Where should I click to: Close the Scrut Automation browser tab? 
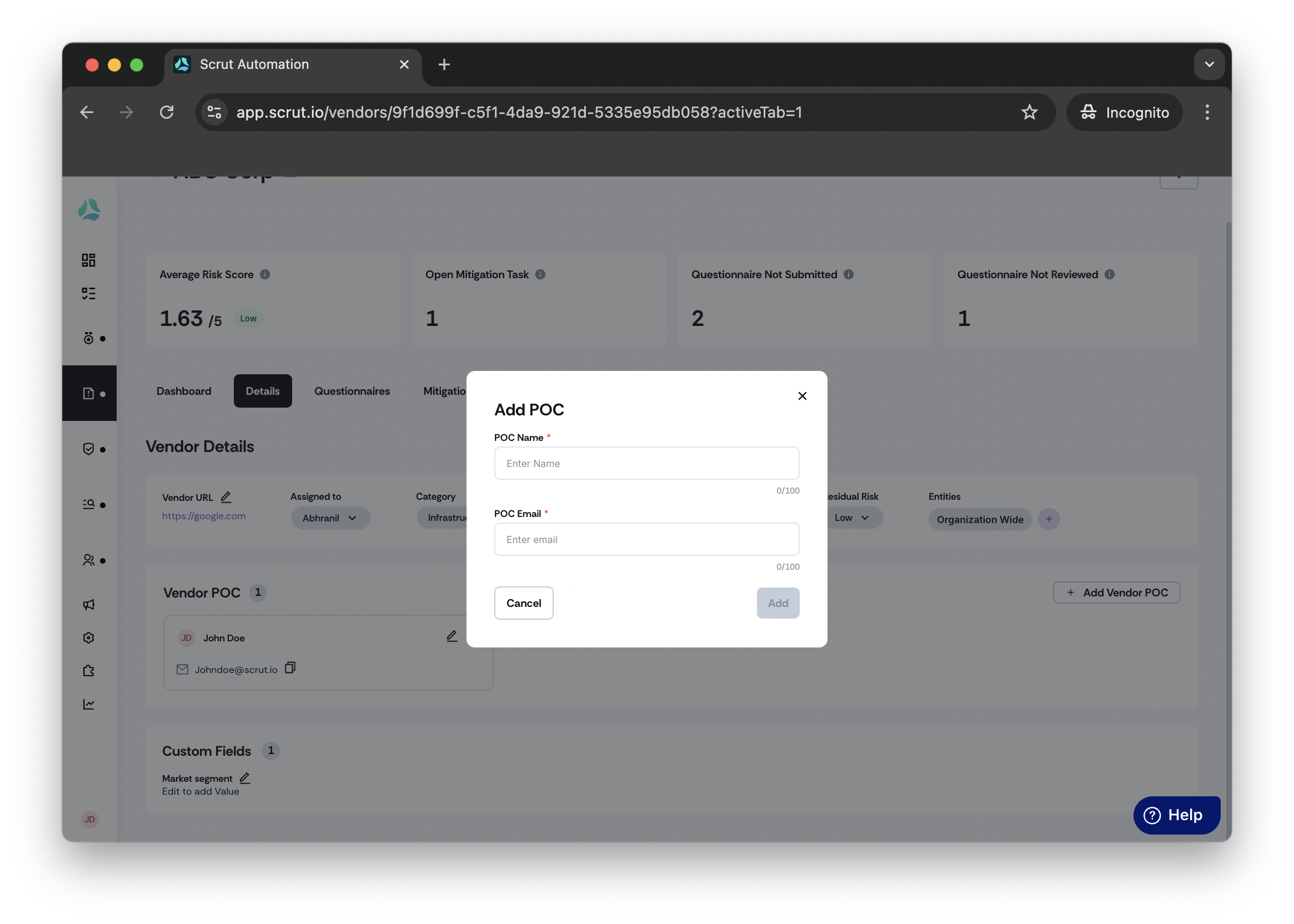(405, 64)
